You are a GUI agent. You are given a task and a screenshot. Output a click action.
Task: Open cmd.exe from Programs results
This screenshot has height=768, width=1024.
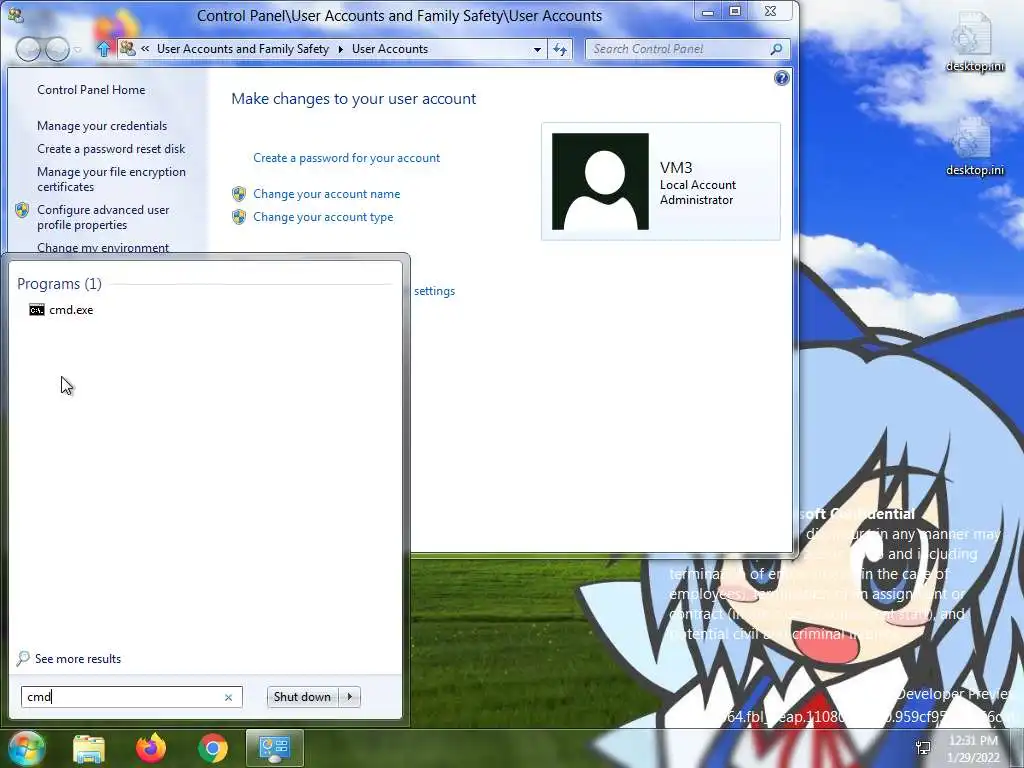(x=61, y=310)
